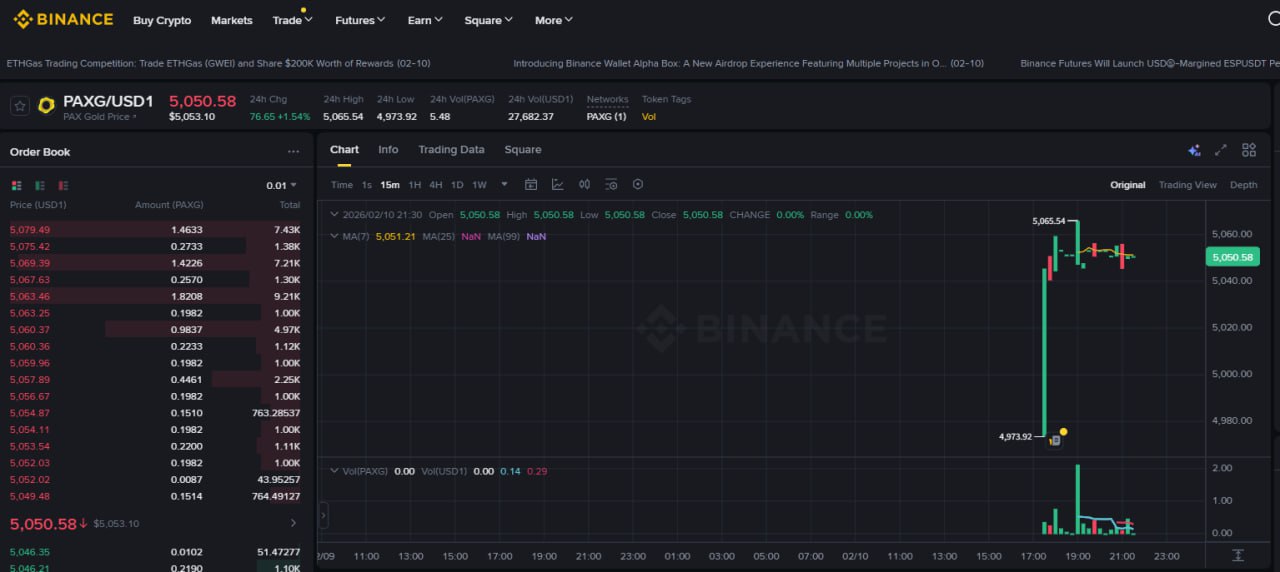Switch chart to Trading View mode
This screenshot has height=572, width=1280.
point(1187,185)
